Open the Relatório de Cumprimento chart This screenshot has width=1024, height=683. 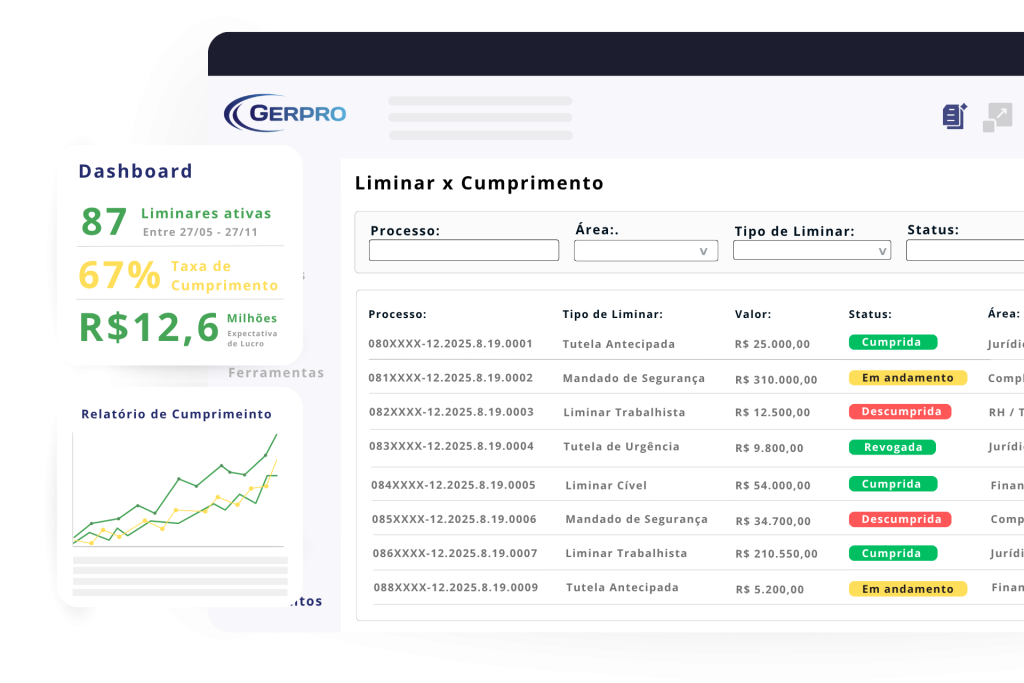click(x=176, y=490)
